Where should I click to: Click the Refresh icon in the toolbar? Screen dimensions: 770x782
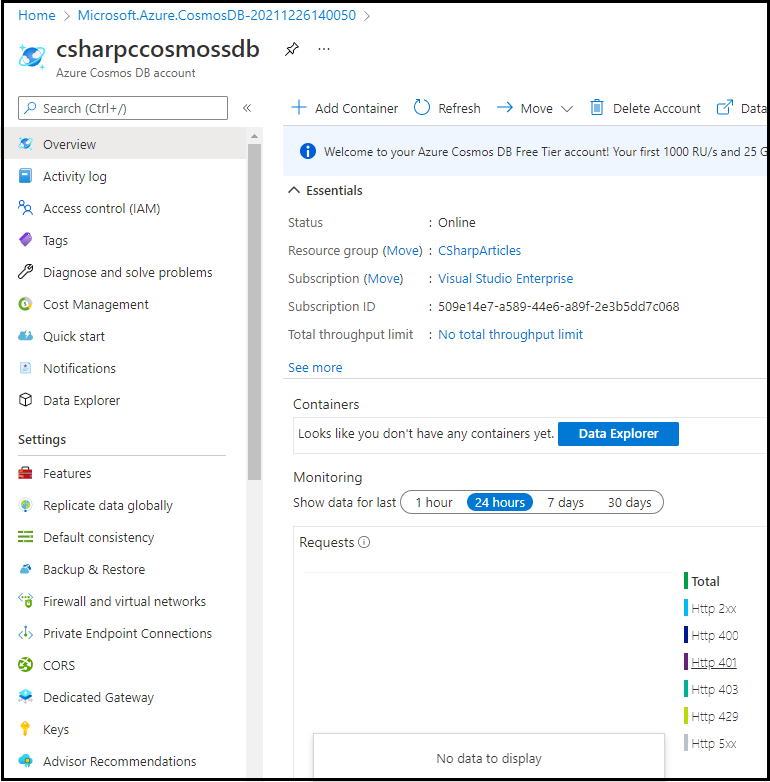422,108
